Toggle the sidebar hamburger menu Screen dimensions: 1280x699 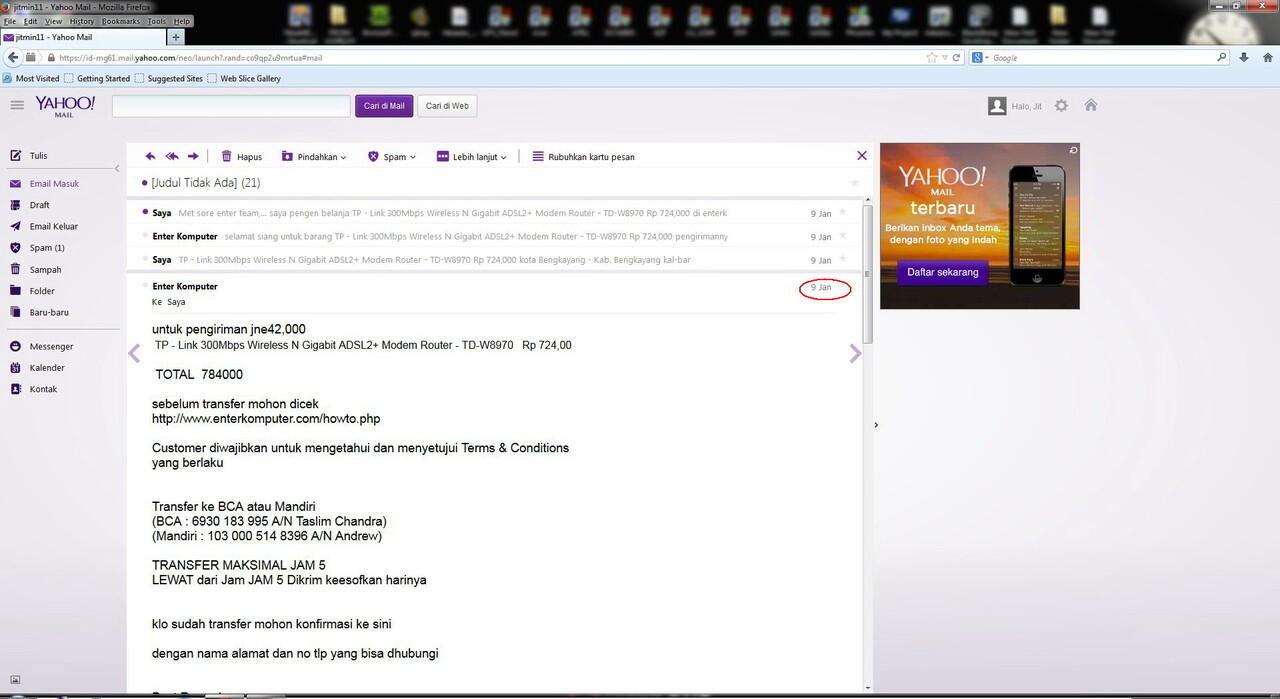click(17, 105)
